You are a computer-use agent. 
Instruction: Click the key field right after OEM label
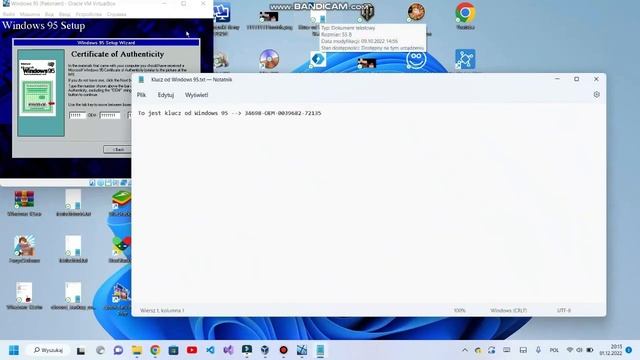(110, 116)
